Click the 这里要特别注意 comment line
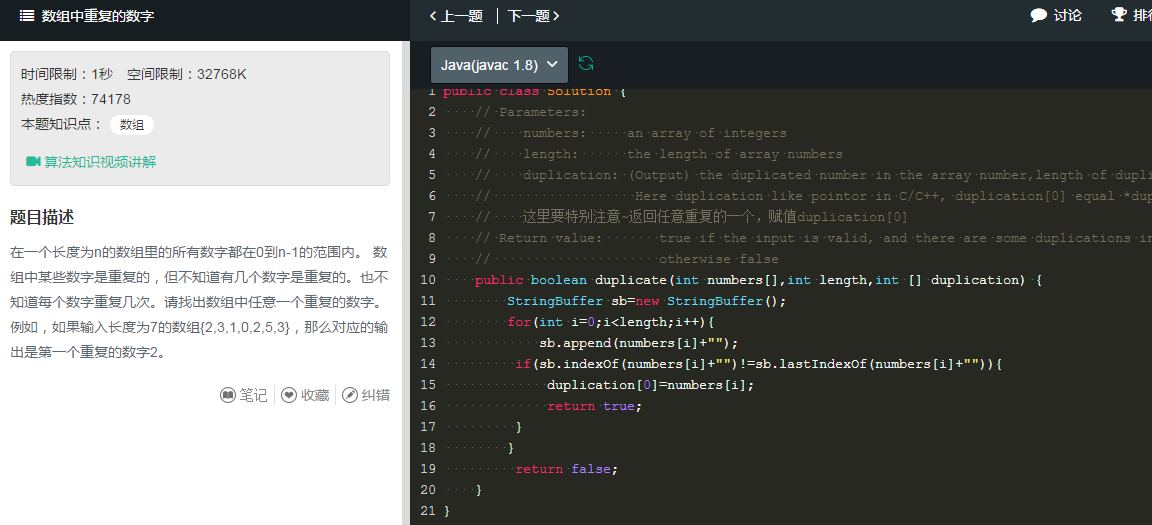Image resolution: width=1152 pixels, height=525 pixels. [715, 217]
